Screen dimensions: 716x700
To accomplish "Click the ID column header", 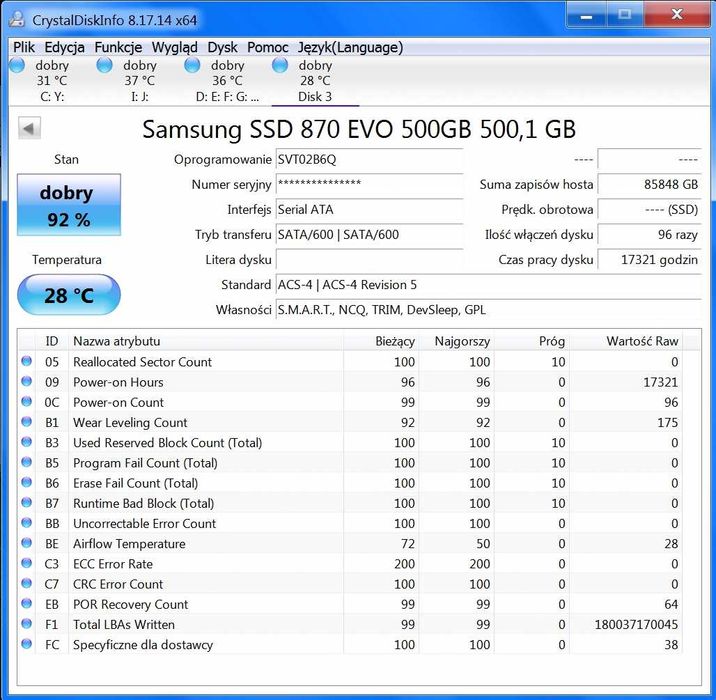I will 52,341.
